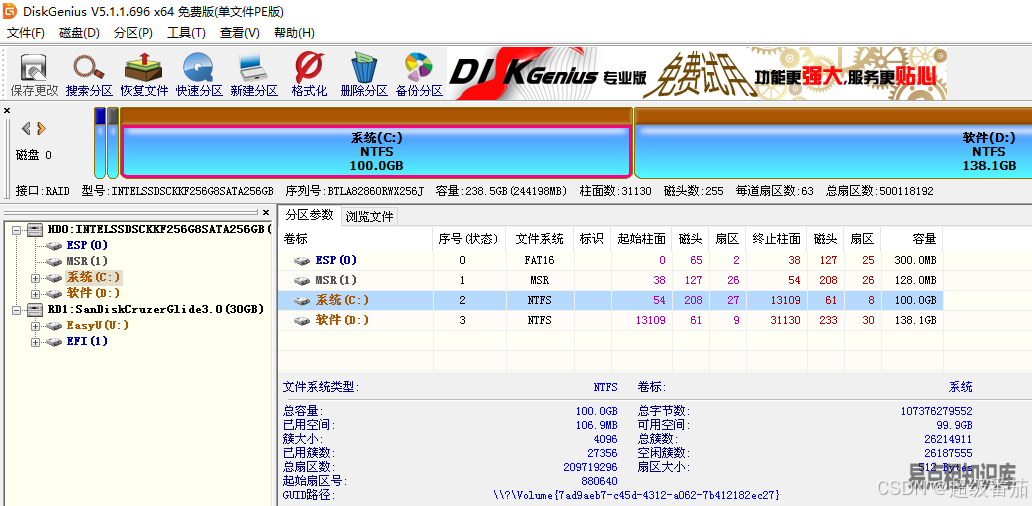1032x506 pixels.
Task: Click the 删除分区 delete partition icon
Action: coord(364,75)
